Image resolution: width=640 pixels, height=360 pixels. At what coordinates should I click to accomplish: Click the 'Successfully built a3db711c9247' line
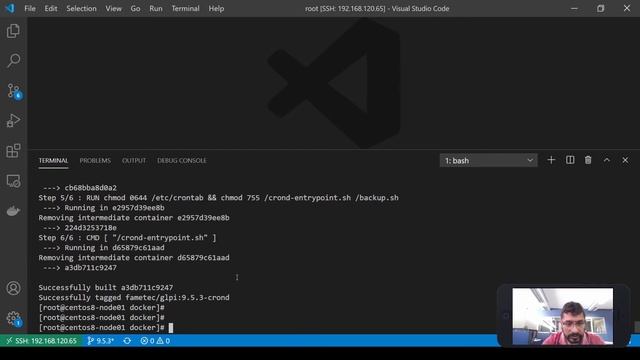pos(106,288)
